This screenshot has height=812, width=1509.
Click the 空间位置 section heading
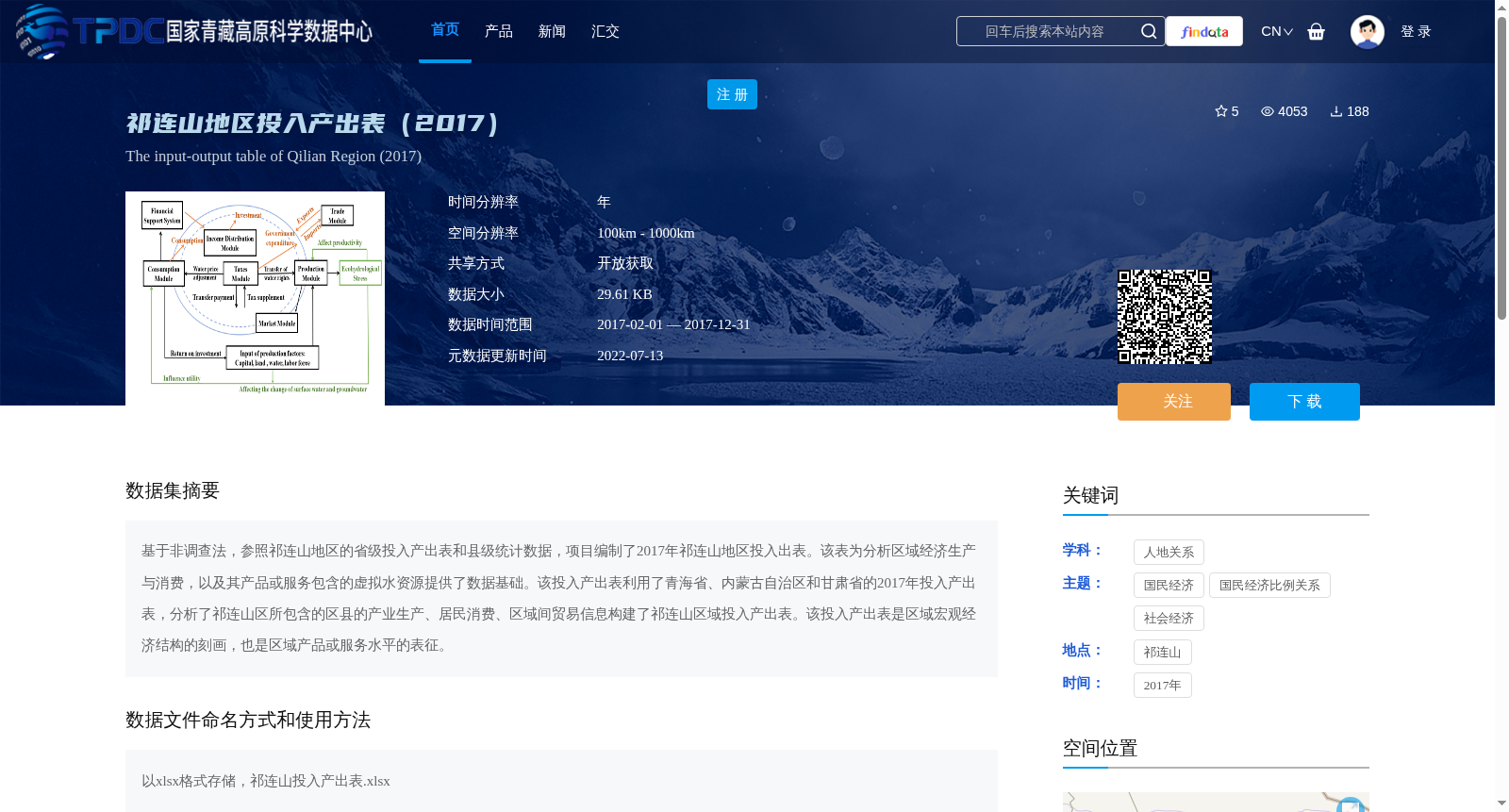coord(1100,749)
